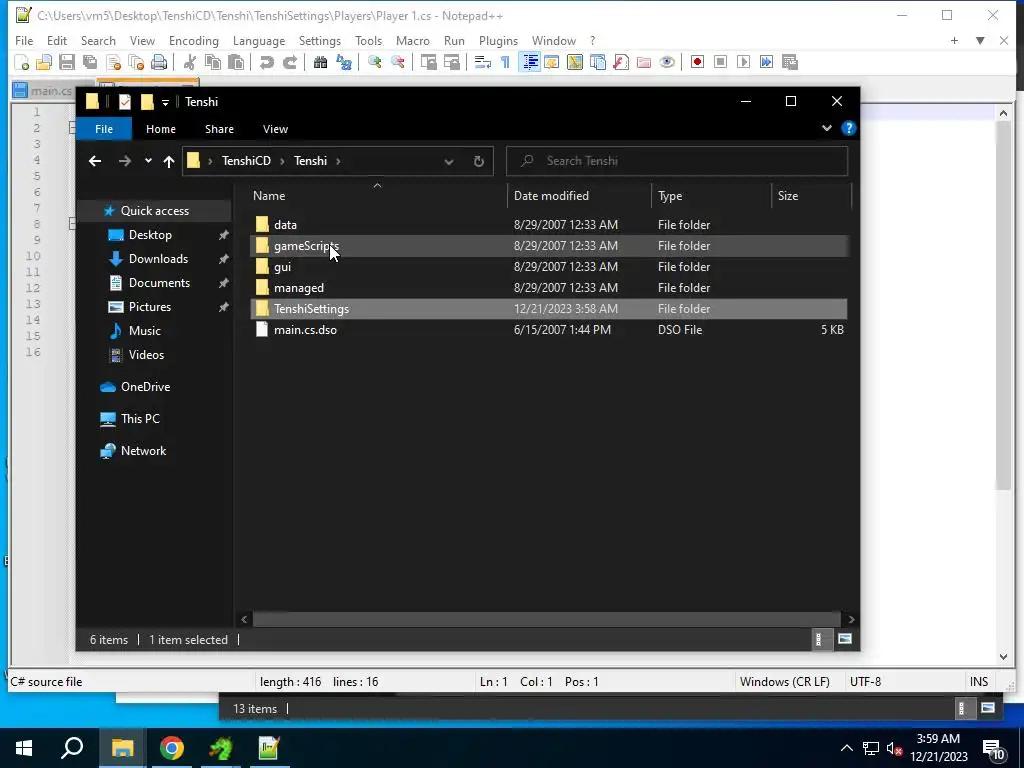Toggle Folder as Workspace icon
The image size is (1024, 768).
[644, 62]
